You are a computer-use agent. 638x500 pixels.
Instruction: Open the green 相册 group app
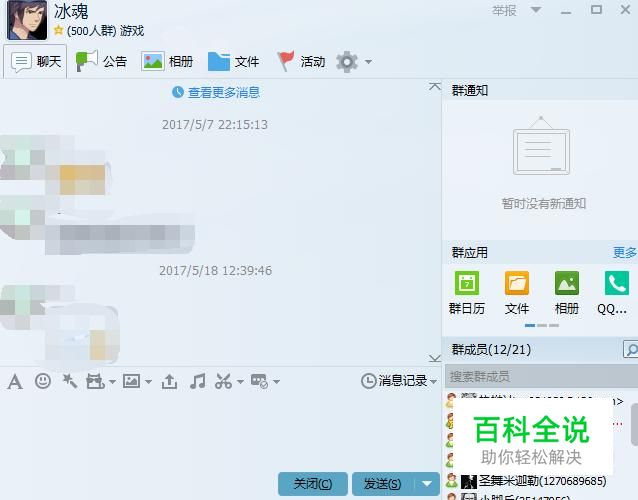pyautogui.click(x=567, y=293)
